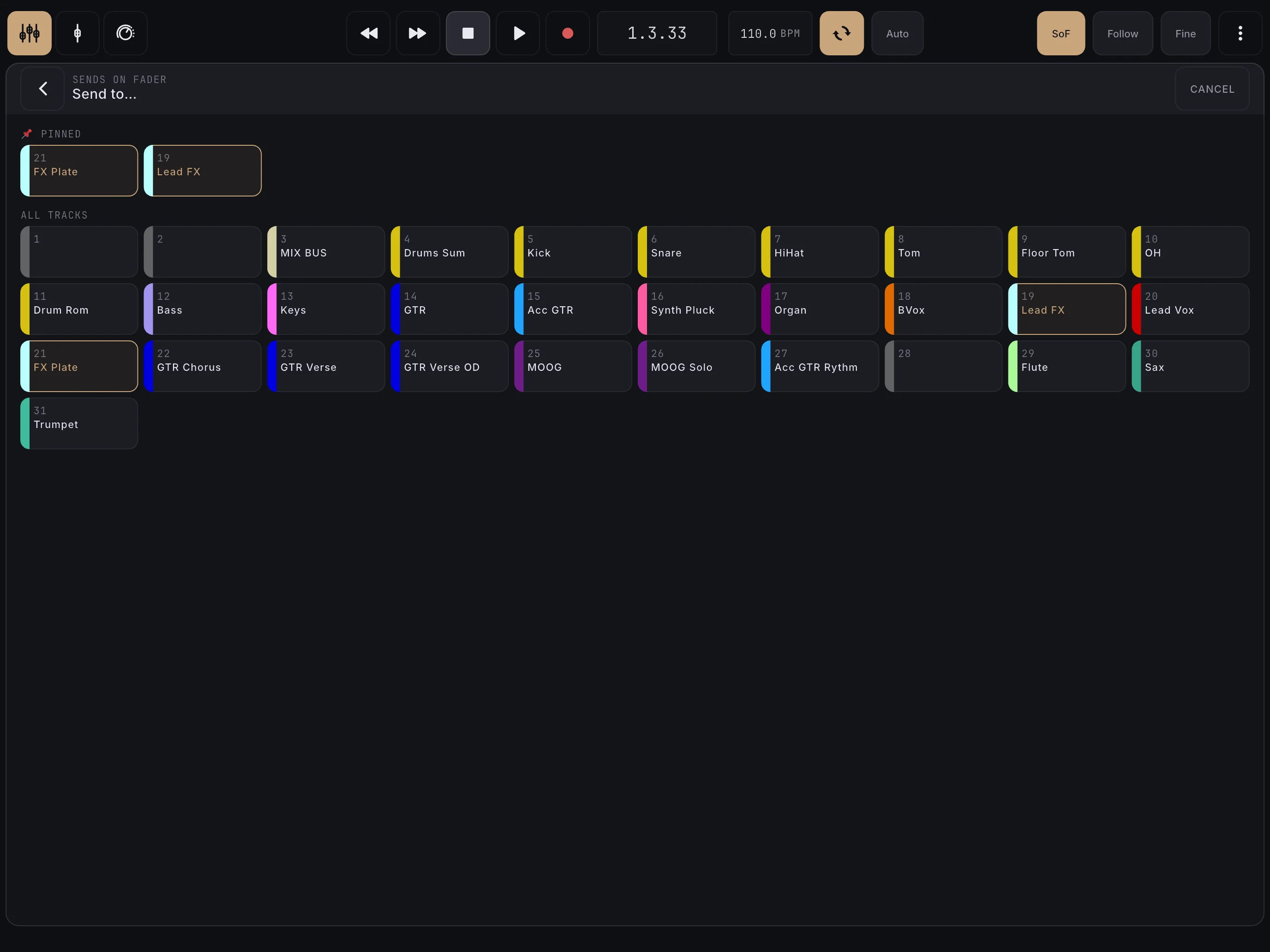
Task: Select the Organ track
Action: coord(820,309)
